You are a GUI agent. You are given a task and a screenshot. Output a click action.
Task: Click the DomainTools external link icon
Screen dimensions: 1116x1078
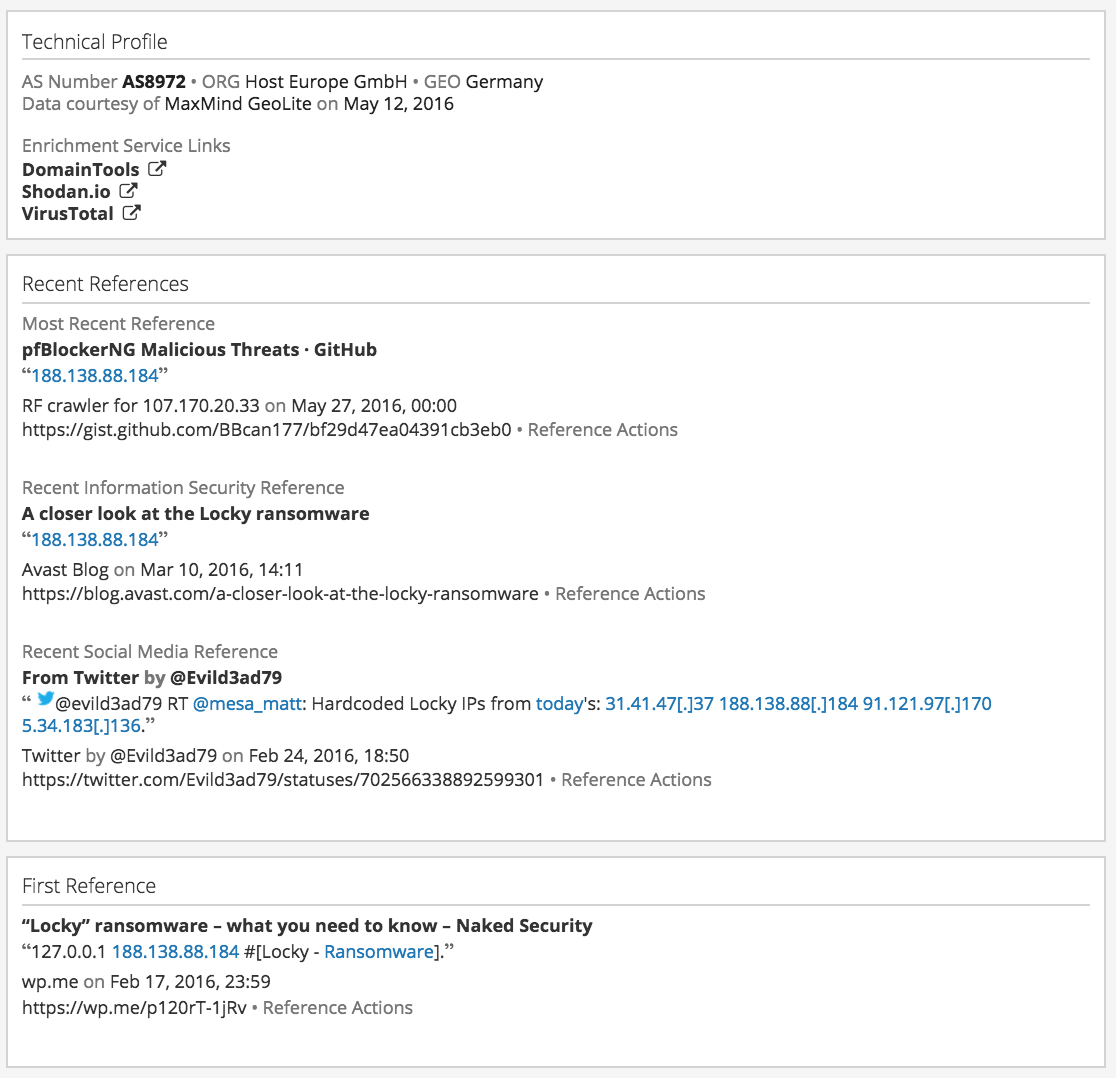(x=157, y=169)
